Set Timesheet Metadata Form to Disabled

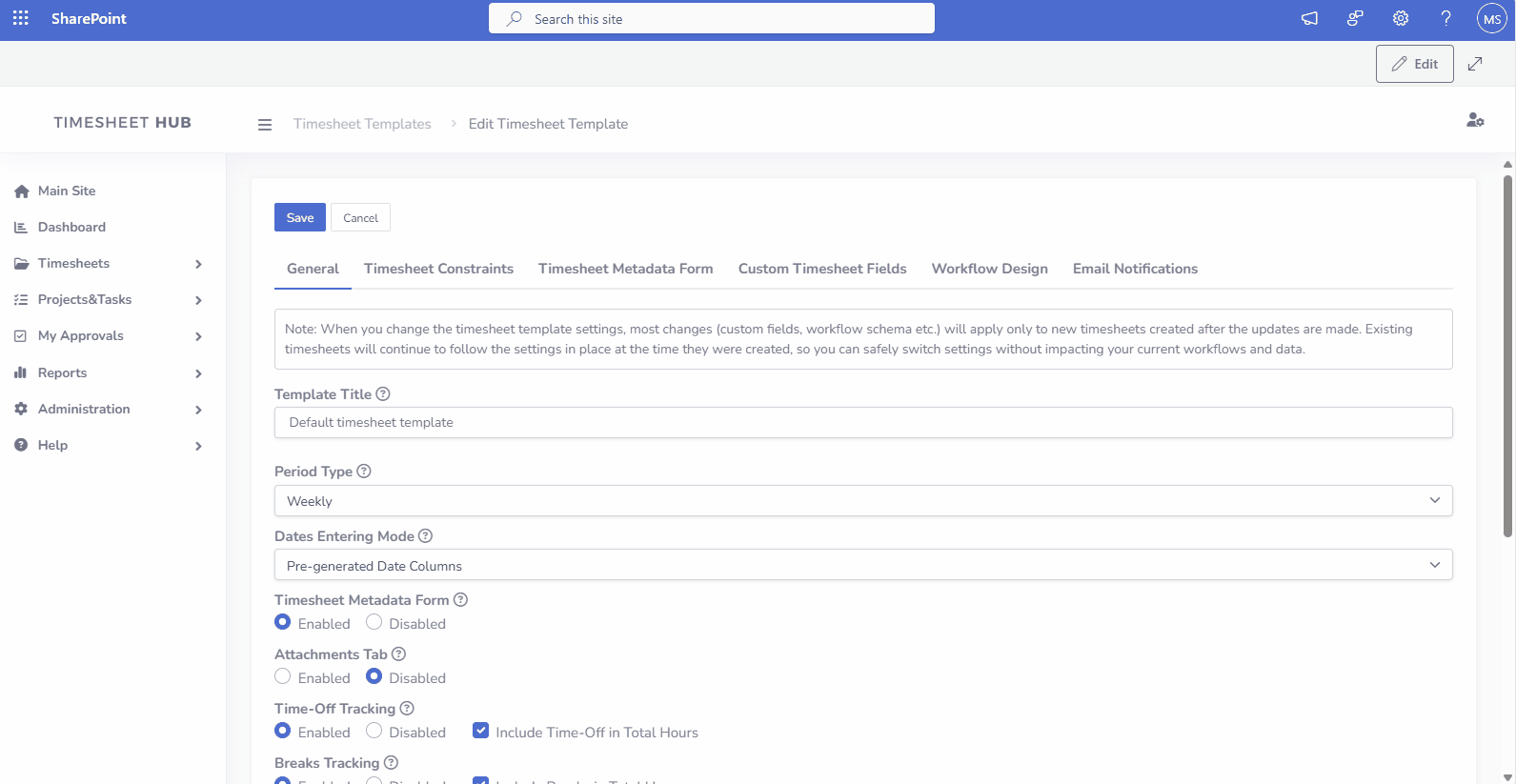(374, 622)
